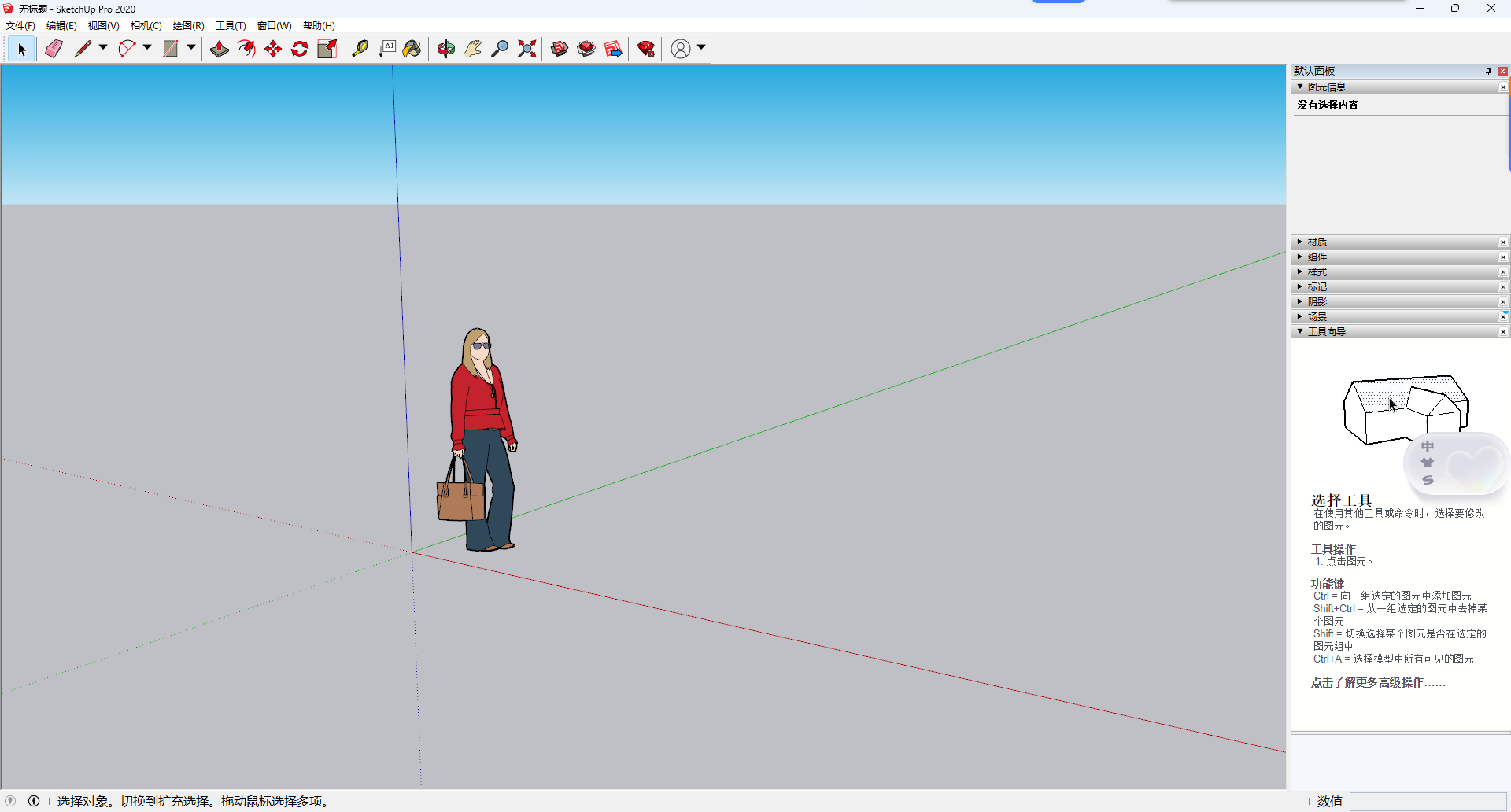1511x812 pixels.
Task: Click the Zoom Extents icon
Action: tap(526, 48)
